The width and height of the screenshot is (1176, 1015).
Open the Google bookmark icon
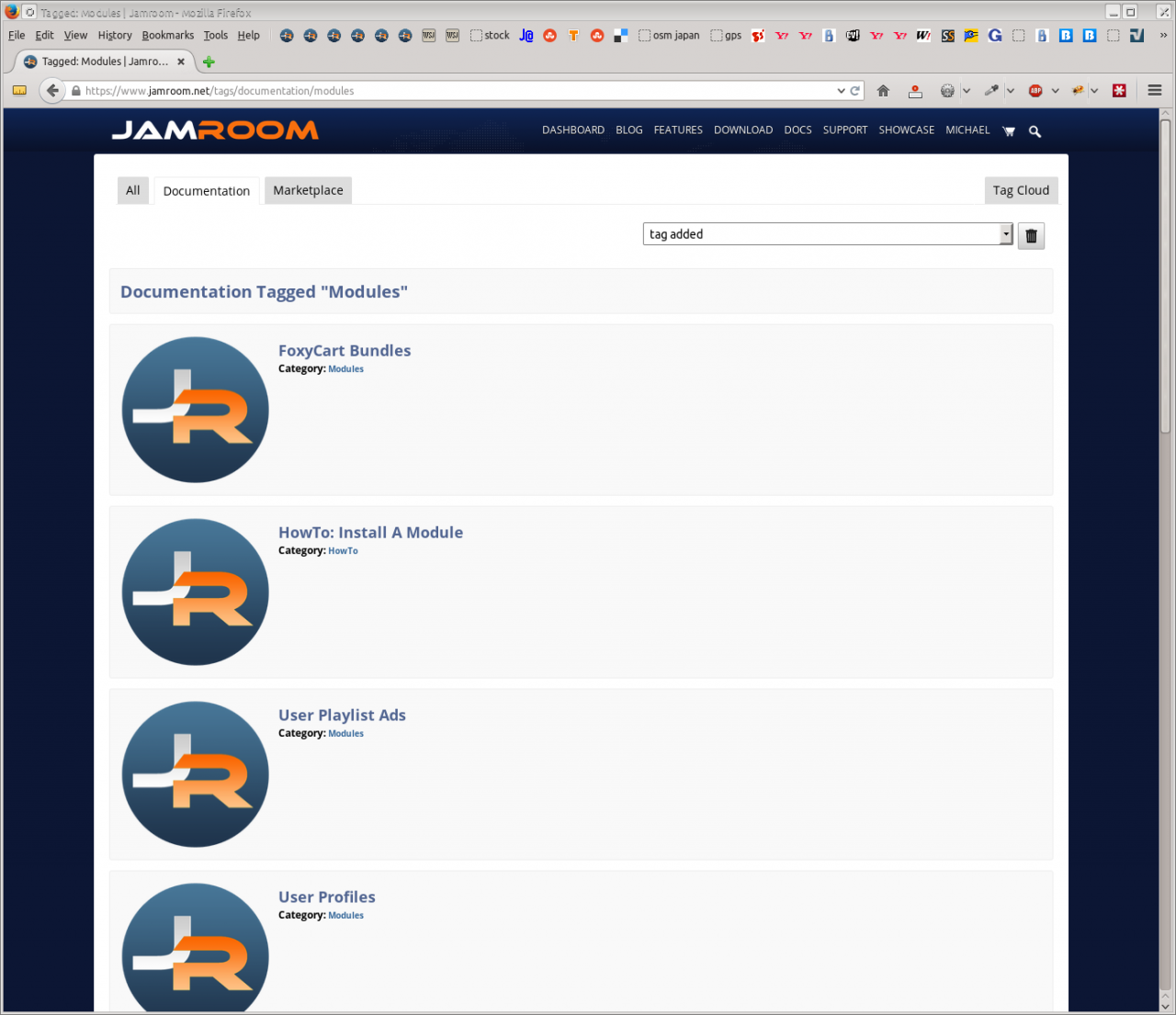tap(995, 36)
